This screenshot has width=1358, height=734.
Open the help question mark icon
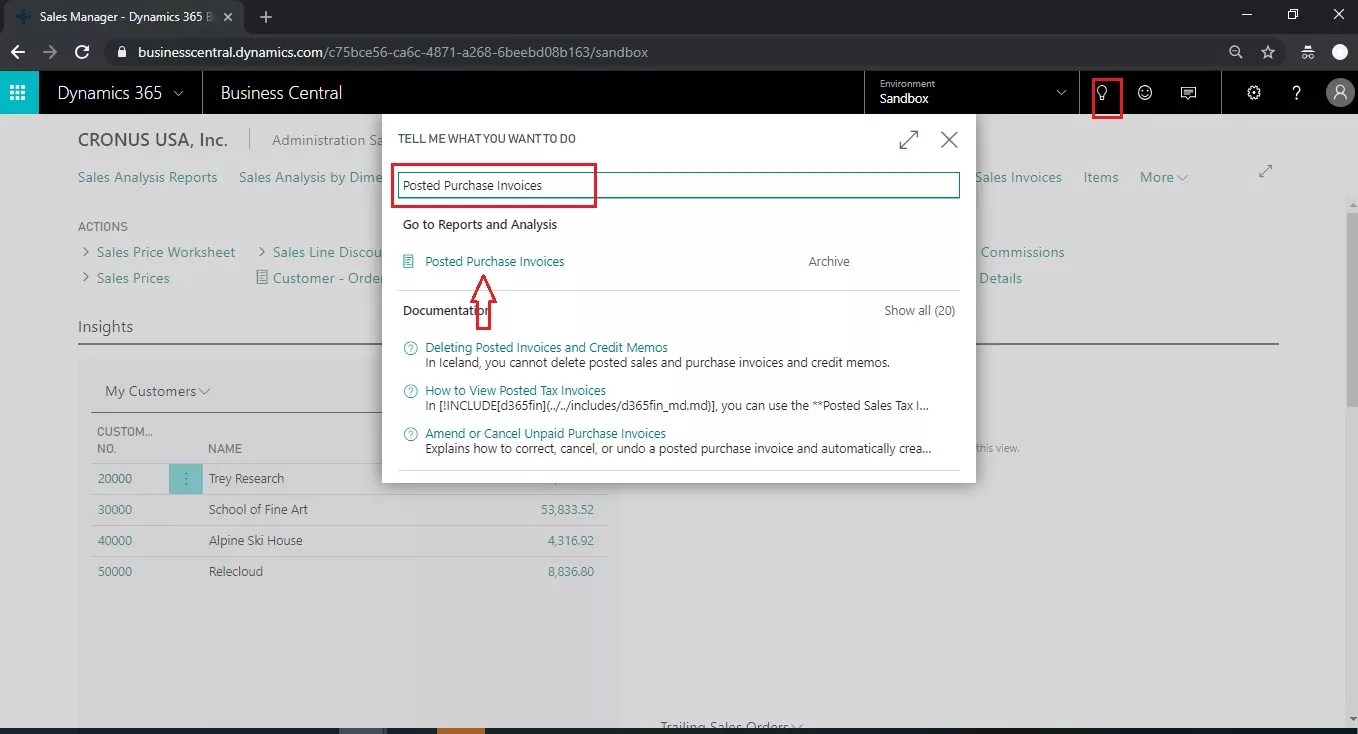tap(1296, 92)
